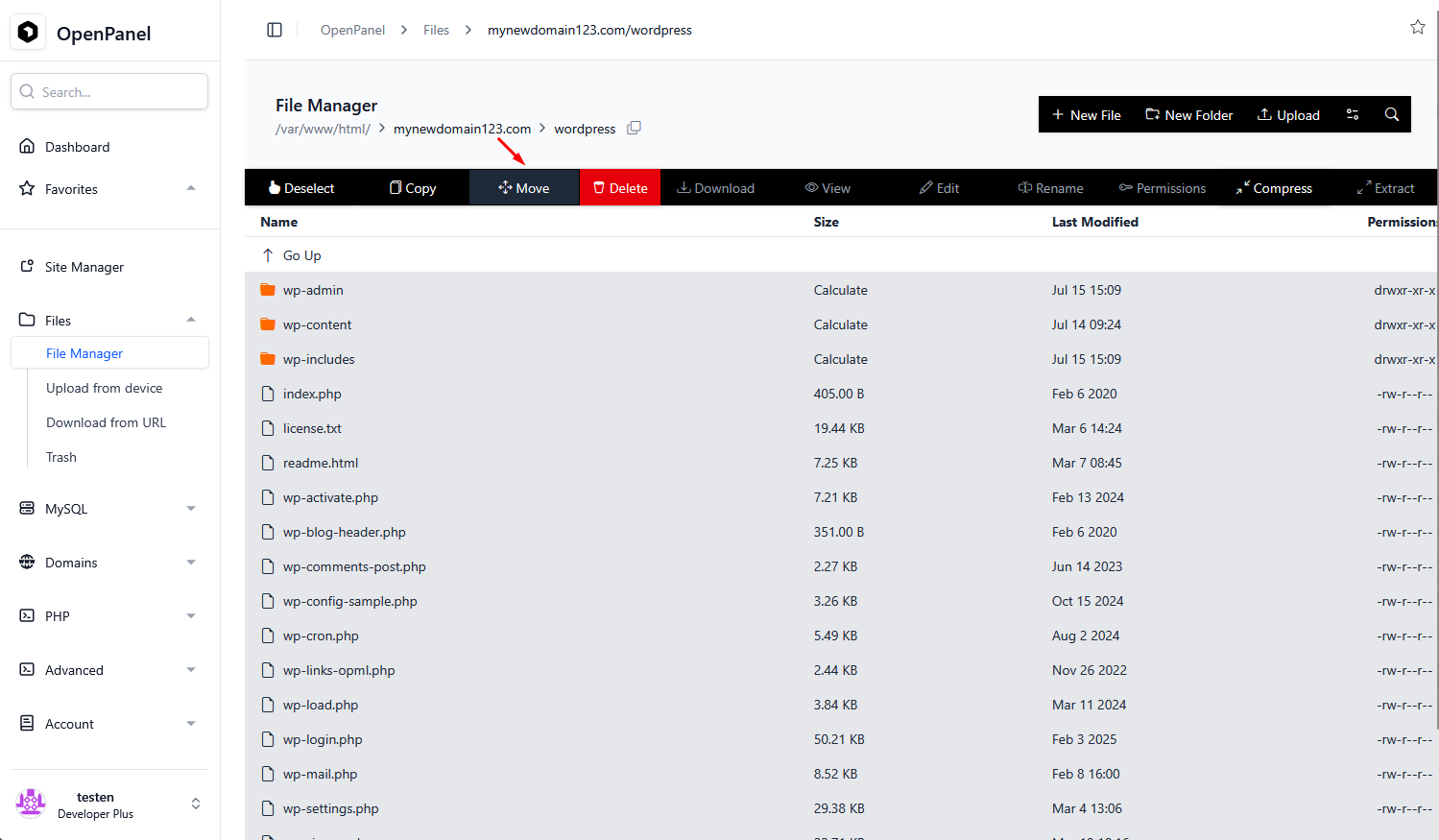Click the New File button
Viewport: 1439px width, 840px height.
1087,114
